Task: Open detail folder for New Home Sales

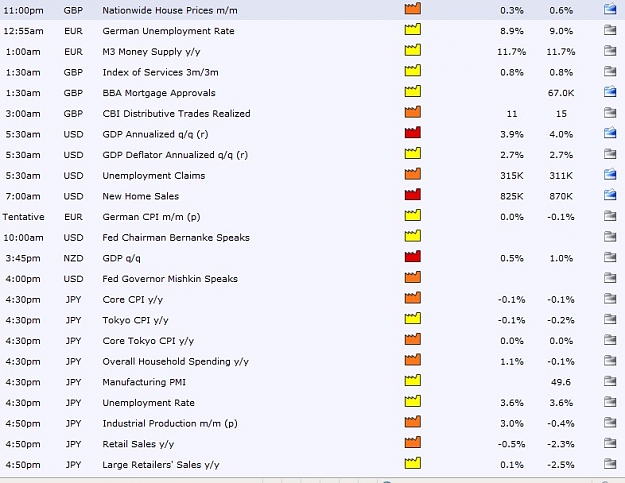Action: (x=610, y=195)
